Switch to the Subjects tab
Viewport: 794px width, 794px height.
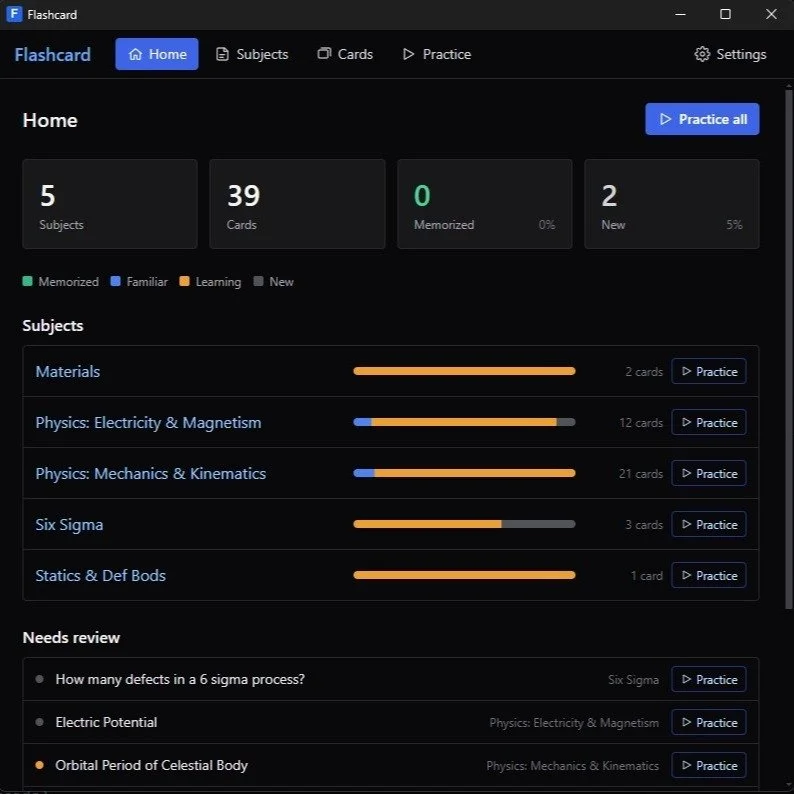[252, 54]
